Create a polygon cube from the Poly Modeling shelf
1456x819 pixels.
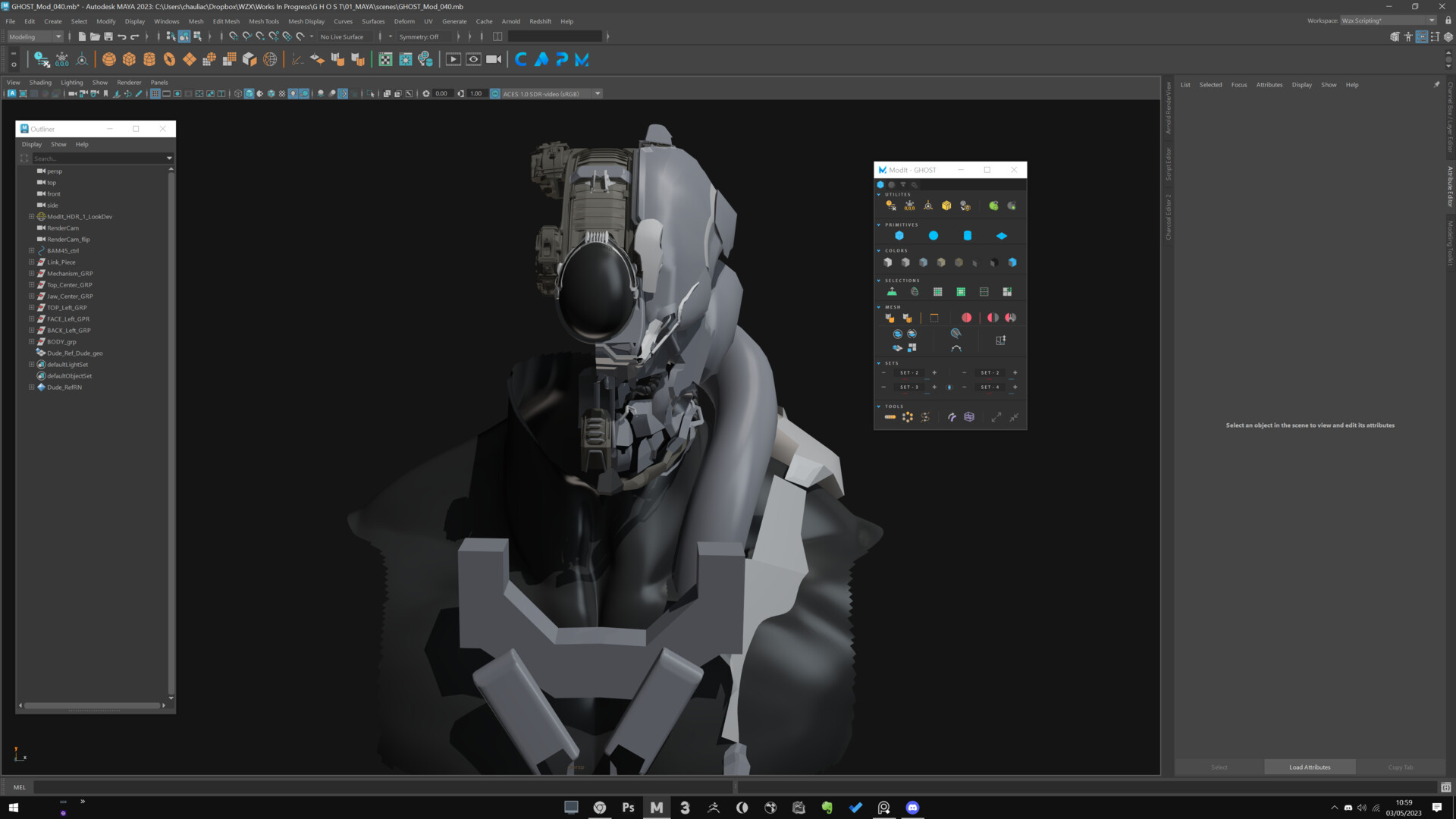point(128,58)
